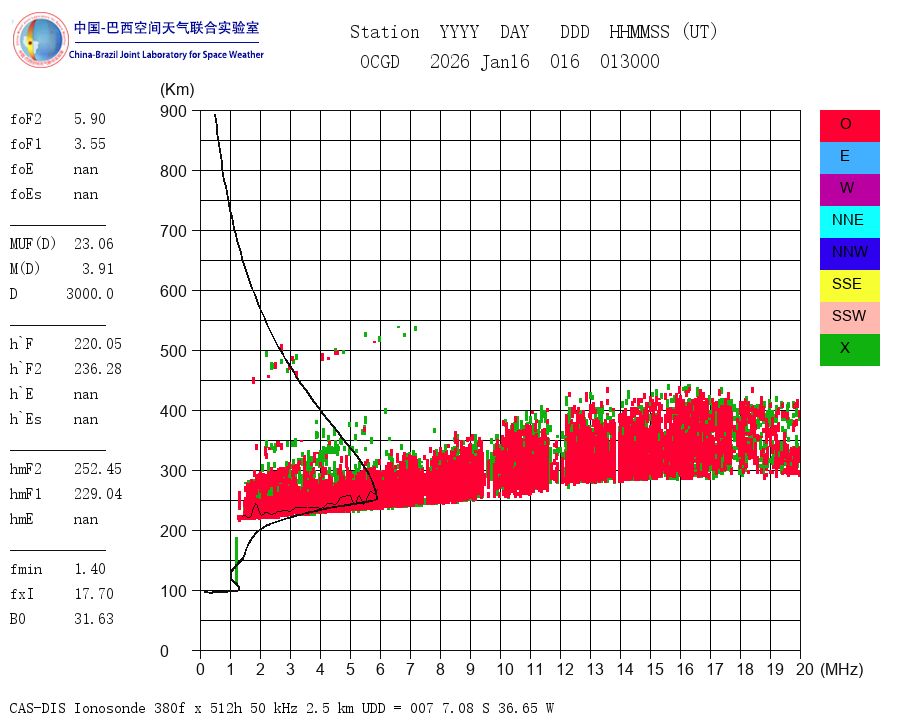Select the purple W legend swatch
900x720 pixels.
[849, 189]
